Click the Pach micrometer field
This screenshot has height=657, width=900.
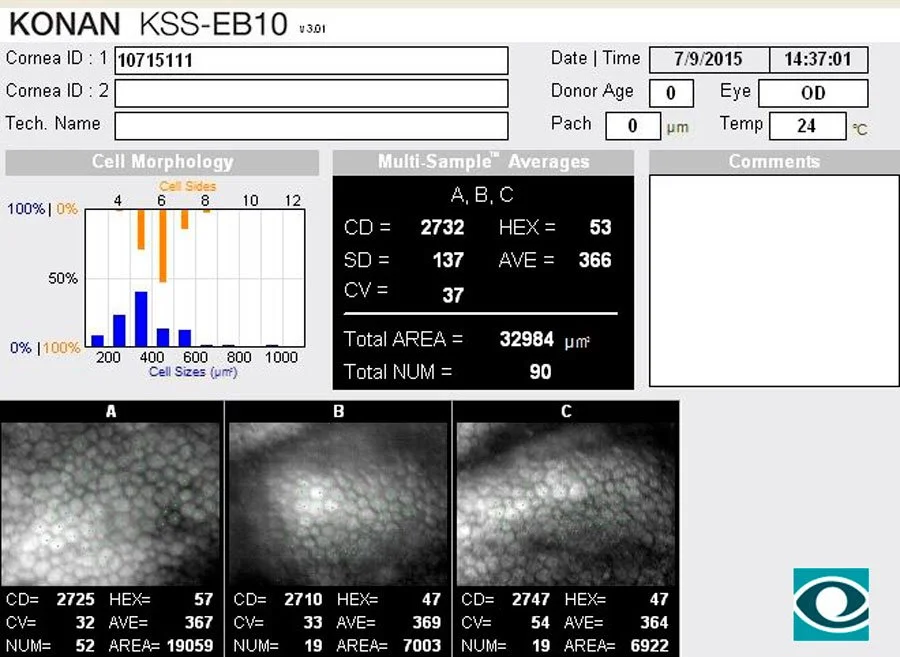pyautogui.click(x=633, y=126)
